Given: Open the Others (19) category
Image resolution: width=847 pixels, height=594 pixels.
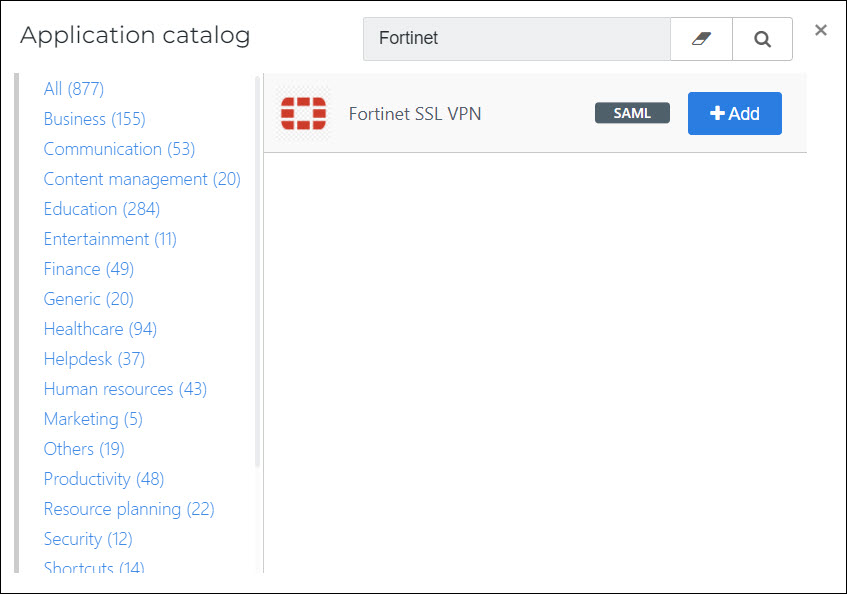Looking at the screenshot, I should 84,449.
